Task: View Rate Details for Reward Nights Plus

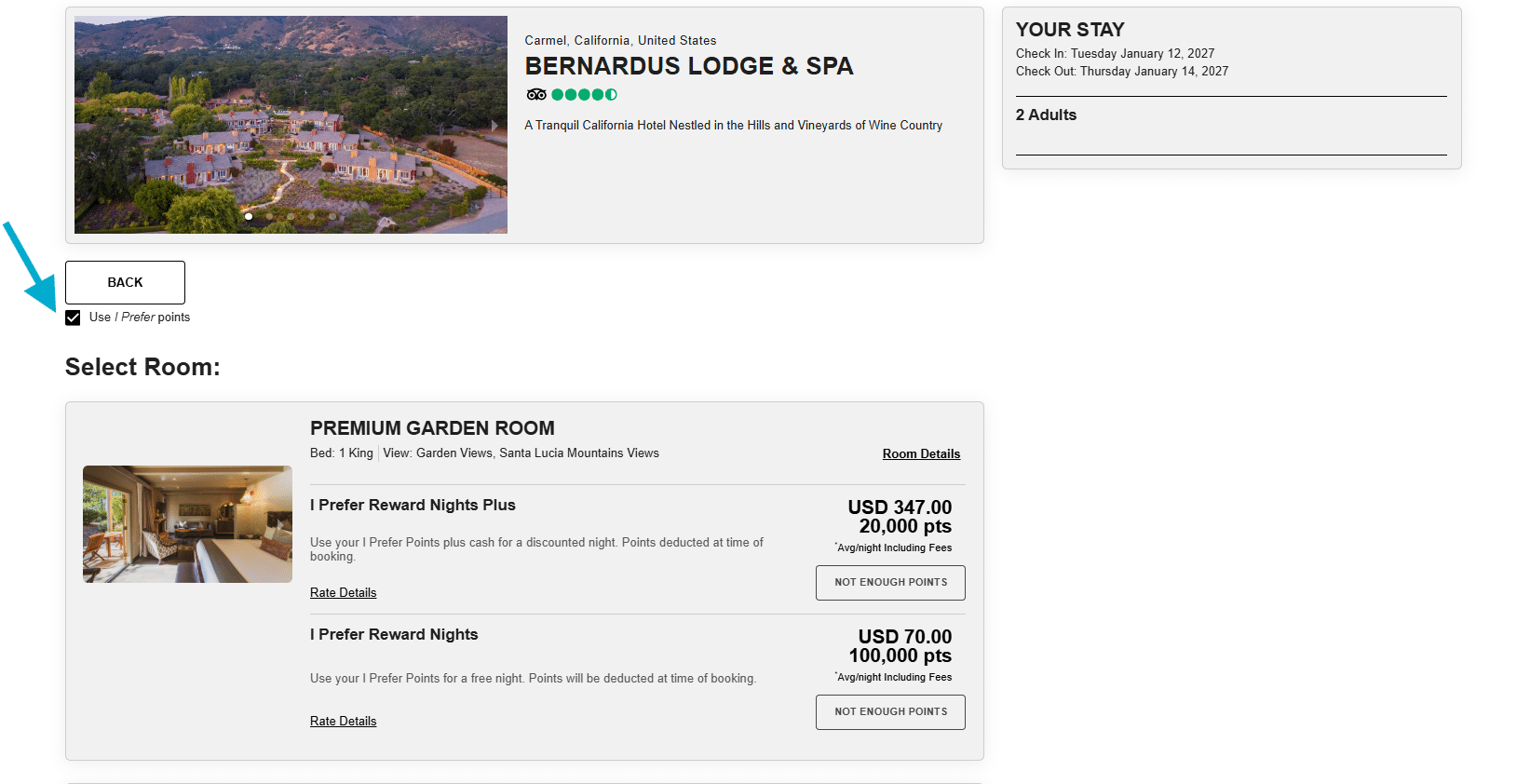Action: pos(343,593)
